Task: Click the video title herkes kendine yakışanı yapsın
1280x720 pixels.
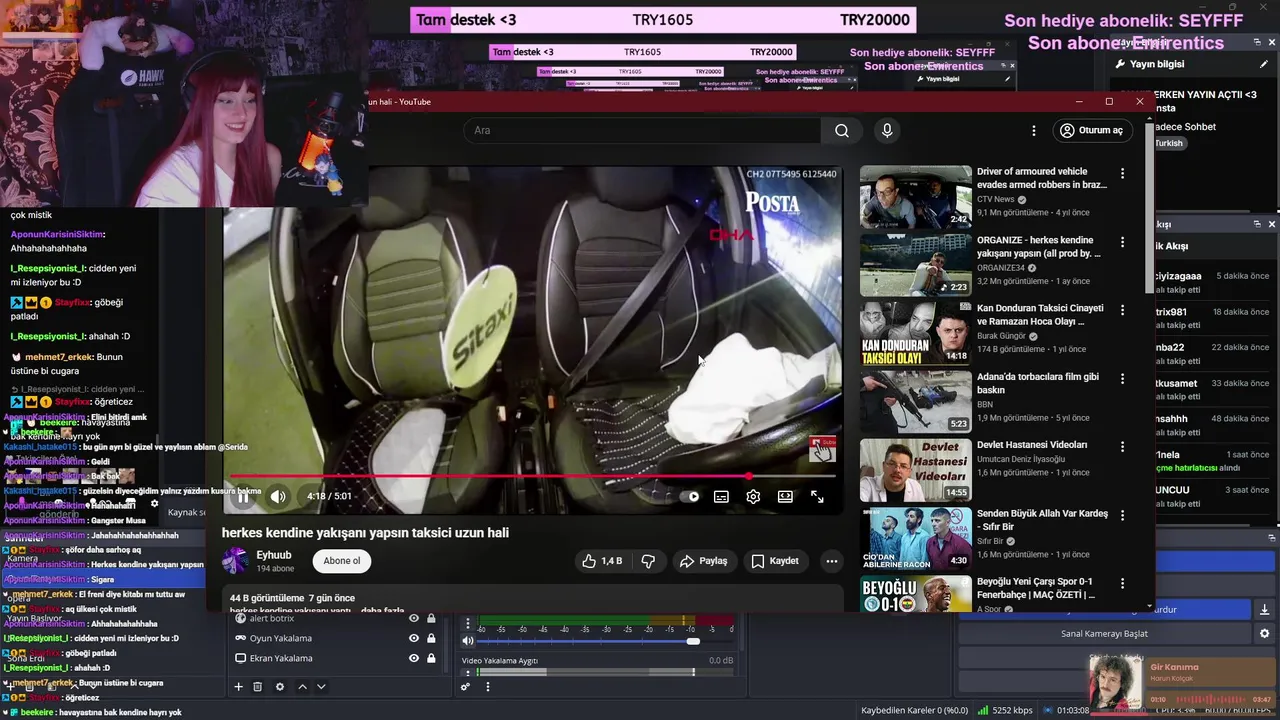Action: [365, 533]
